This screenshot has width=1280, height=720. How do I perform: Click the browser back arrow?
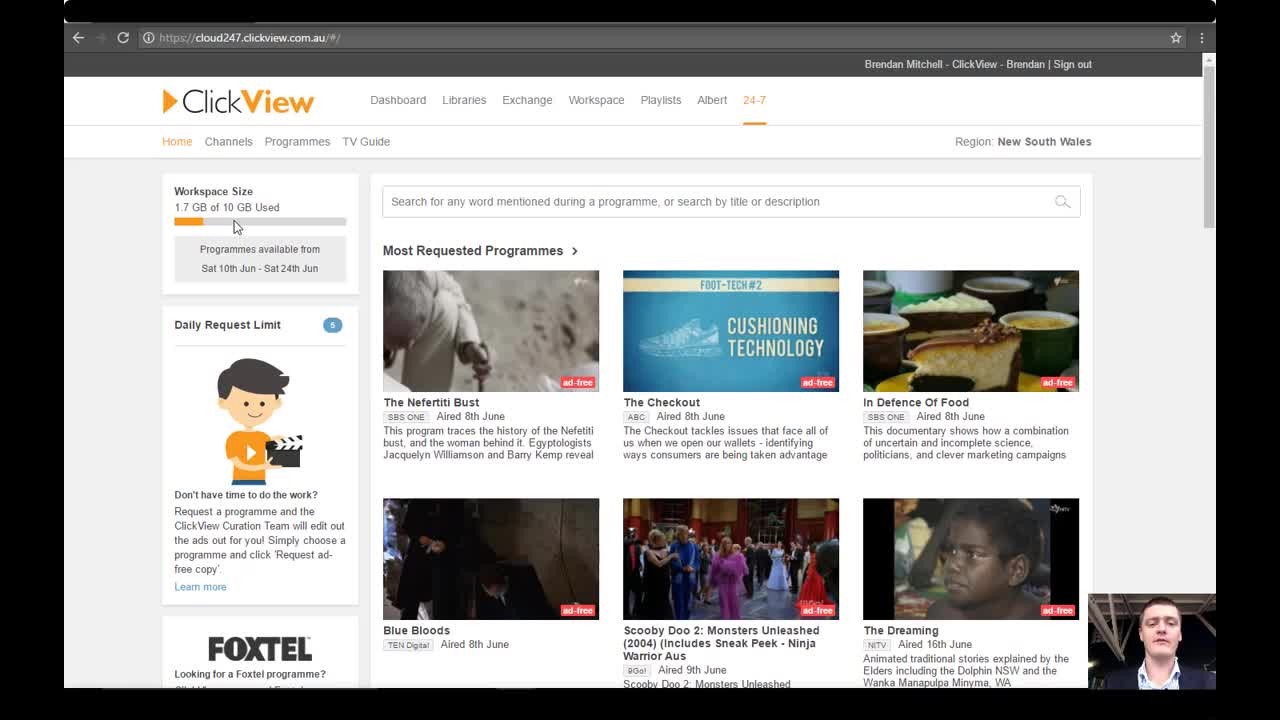click(78, 38)
